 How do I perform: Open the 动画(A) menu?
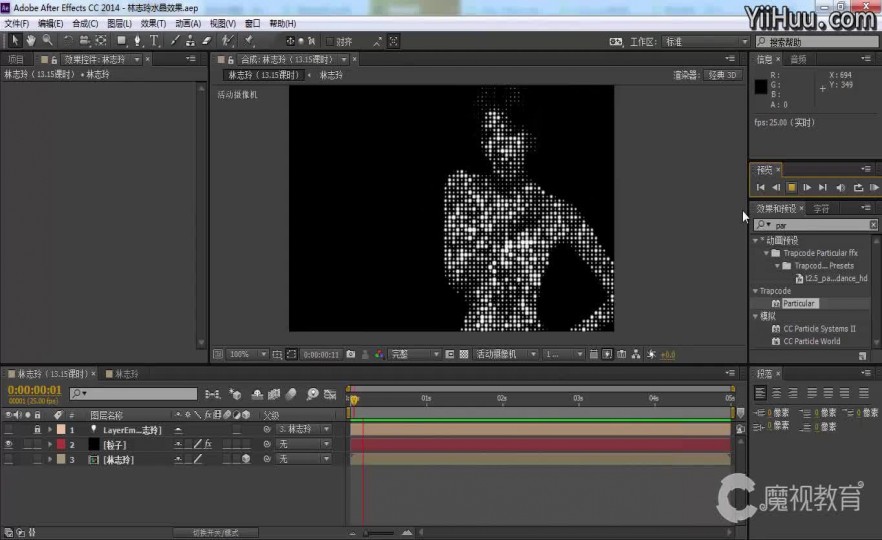click(x=188, y=24)
